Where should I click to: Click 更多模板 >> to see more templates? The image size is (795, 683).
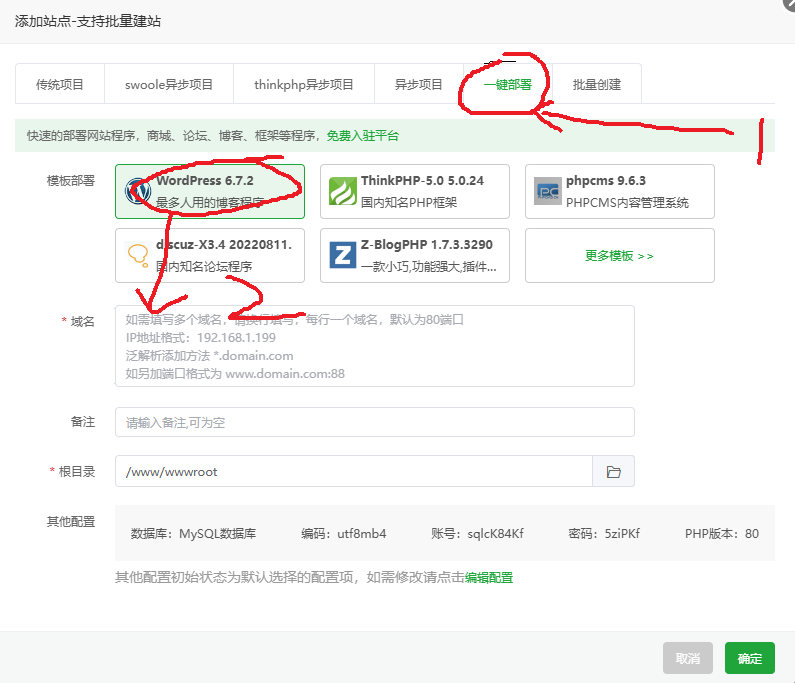point(620,256)
